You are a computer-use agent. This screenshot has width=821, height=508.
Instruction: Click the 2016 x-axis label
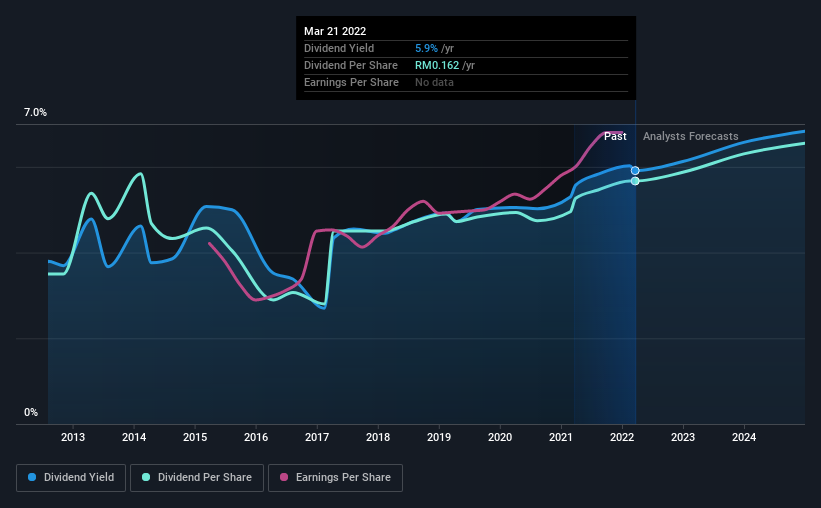[x=256, y=437]
